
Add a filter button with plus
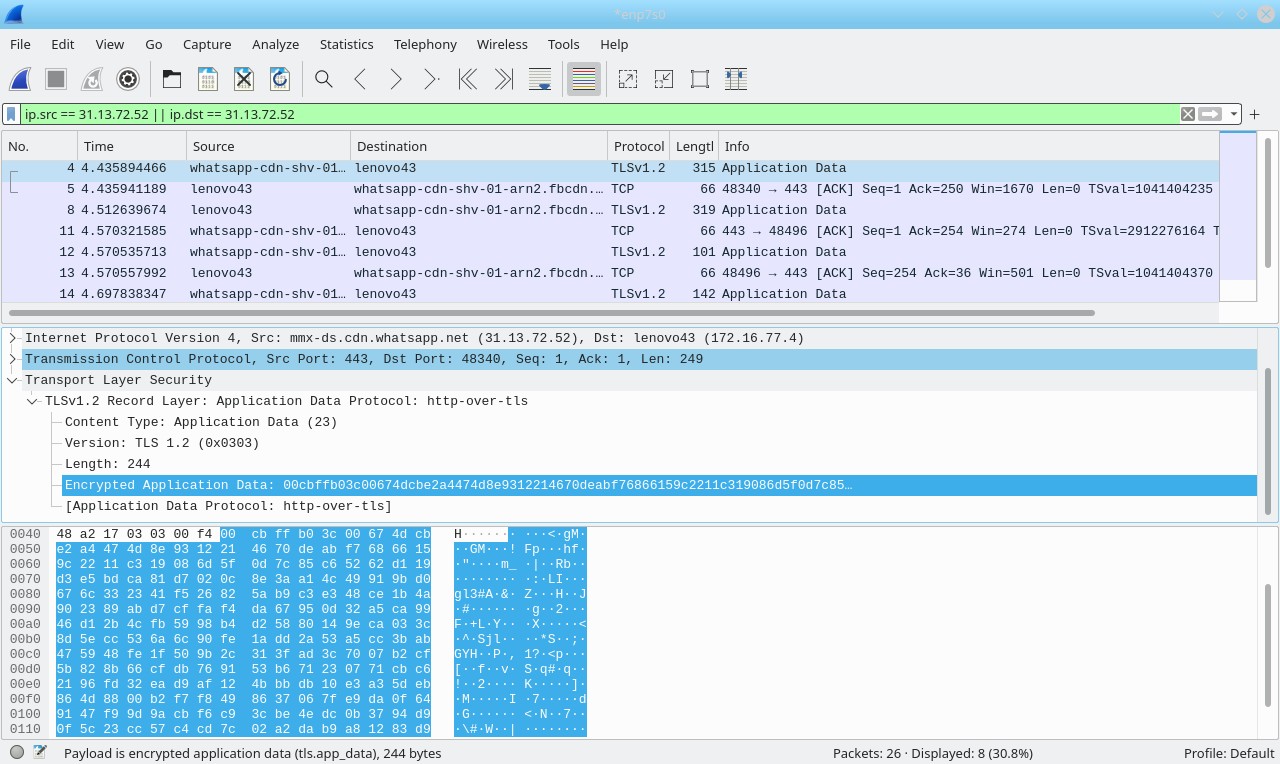click(1255, 114)
